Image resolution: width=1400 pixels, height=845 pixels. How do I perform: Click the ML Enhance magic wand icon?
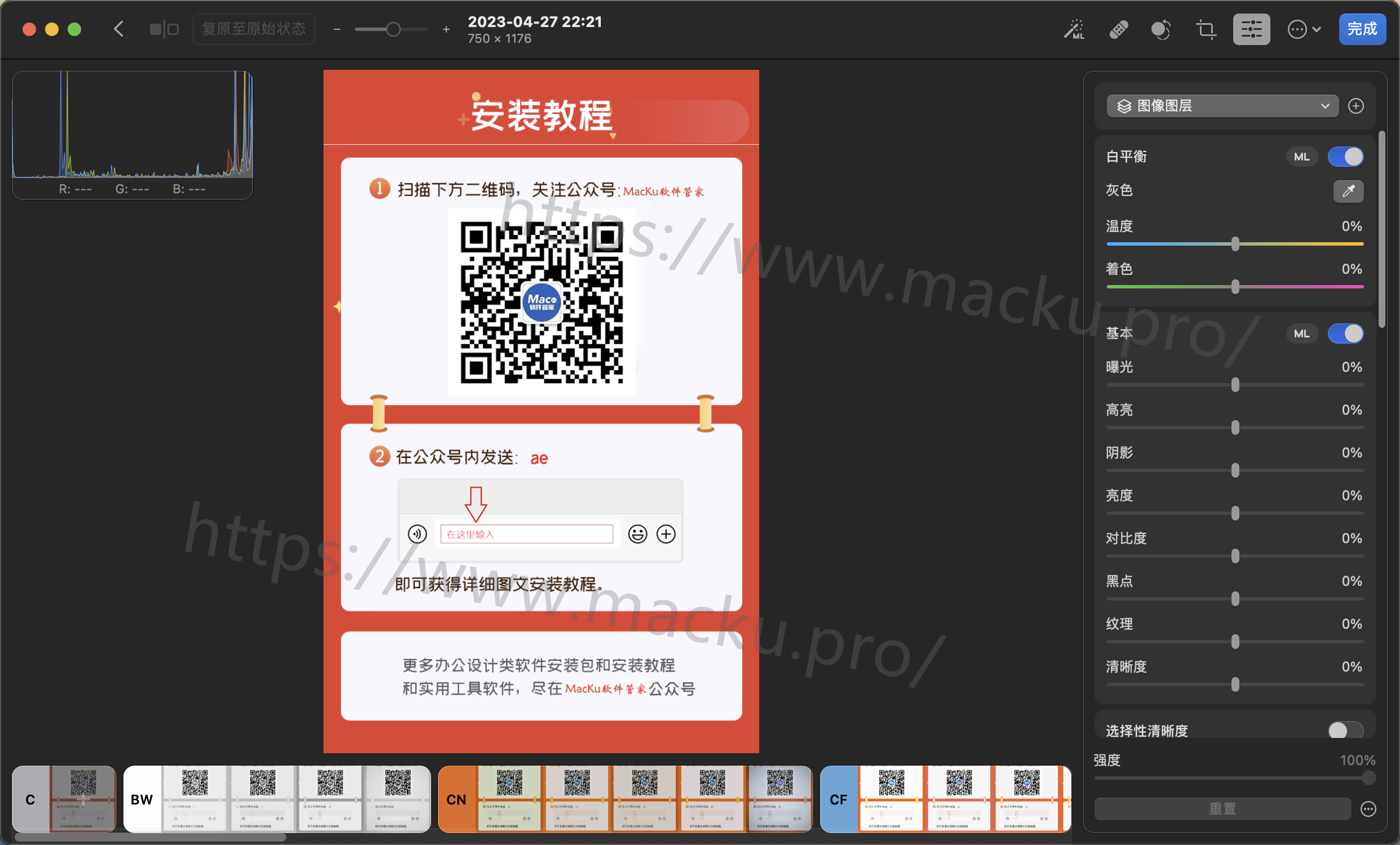(1074, 29)
